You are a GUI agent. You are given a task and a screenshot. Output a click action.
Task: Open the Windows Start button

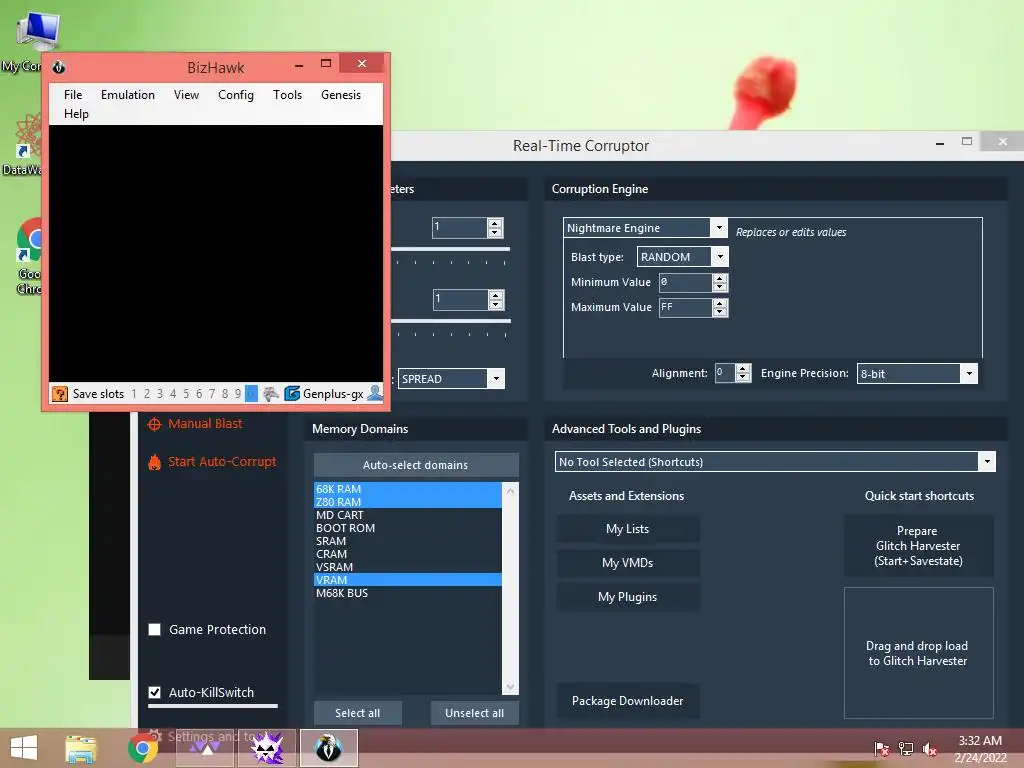point(24,748)
